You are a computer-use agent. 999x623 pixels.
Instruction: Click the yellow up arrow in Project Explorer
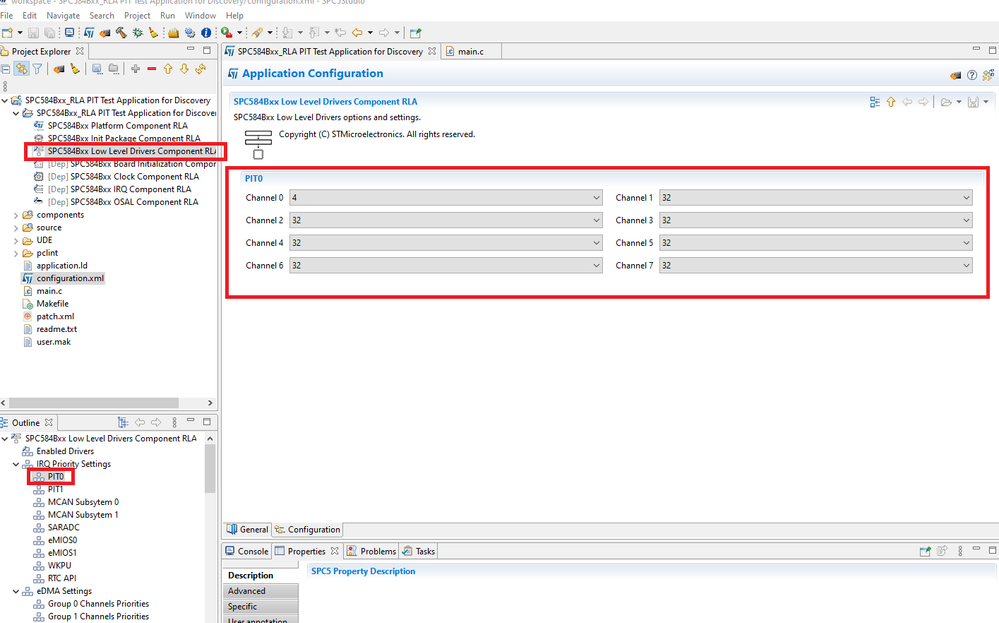coord(168,69)
